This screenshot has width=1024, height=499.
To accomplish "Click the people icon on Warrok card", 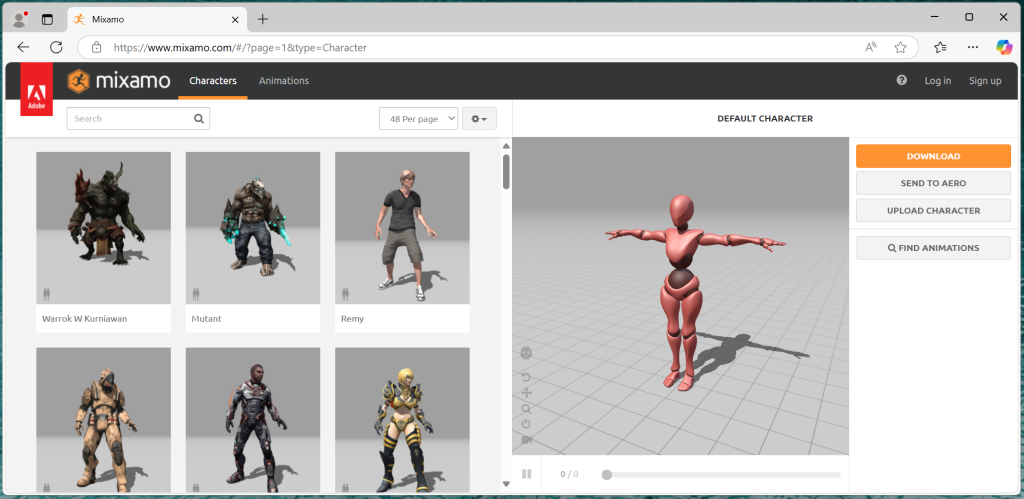I will tap(46, 295).
